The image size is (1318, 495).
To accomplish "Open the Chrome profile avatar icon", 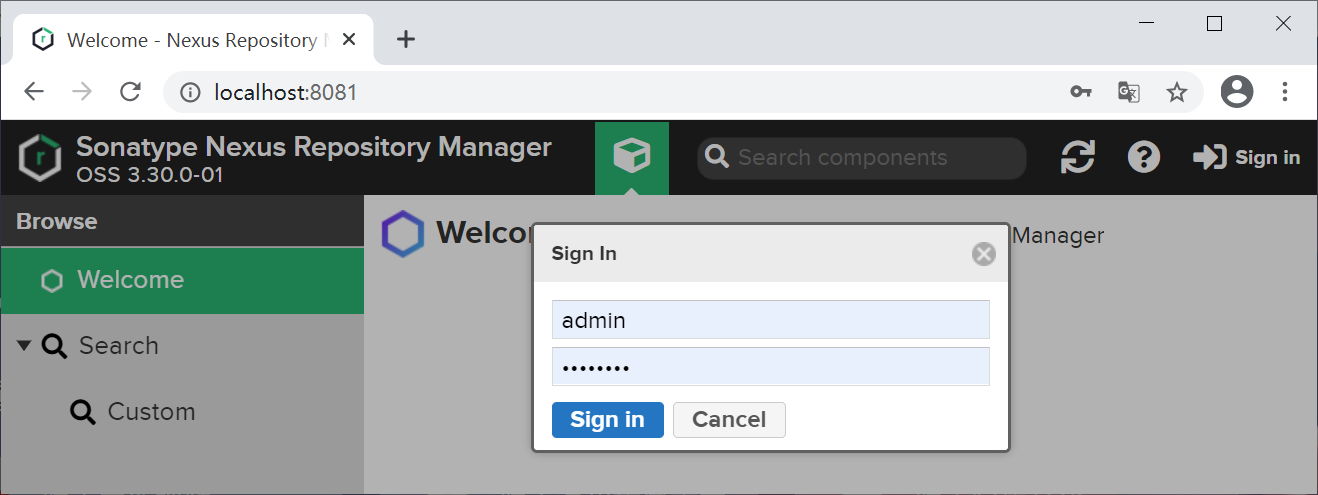I will pyautogui.click(x=1237, y=92).
